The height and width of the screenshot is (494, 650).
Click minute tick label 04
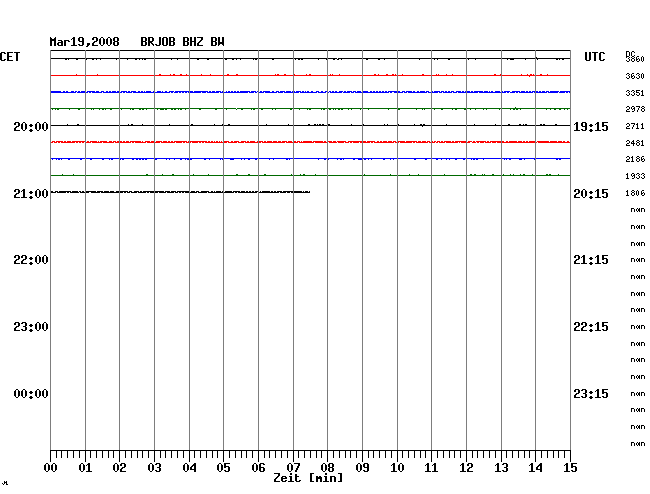tap(189, 468)
